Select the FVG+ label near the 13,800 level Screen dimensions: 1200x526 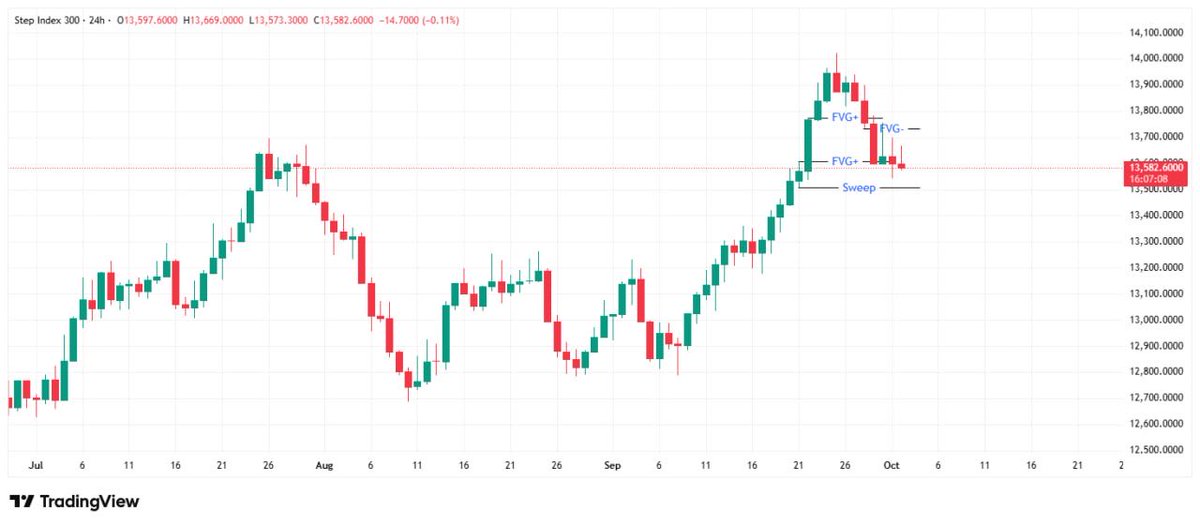[x=845, y=117]
